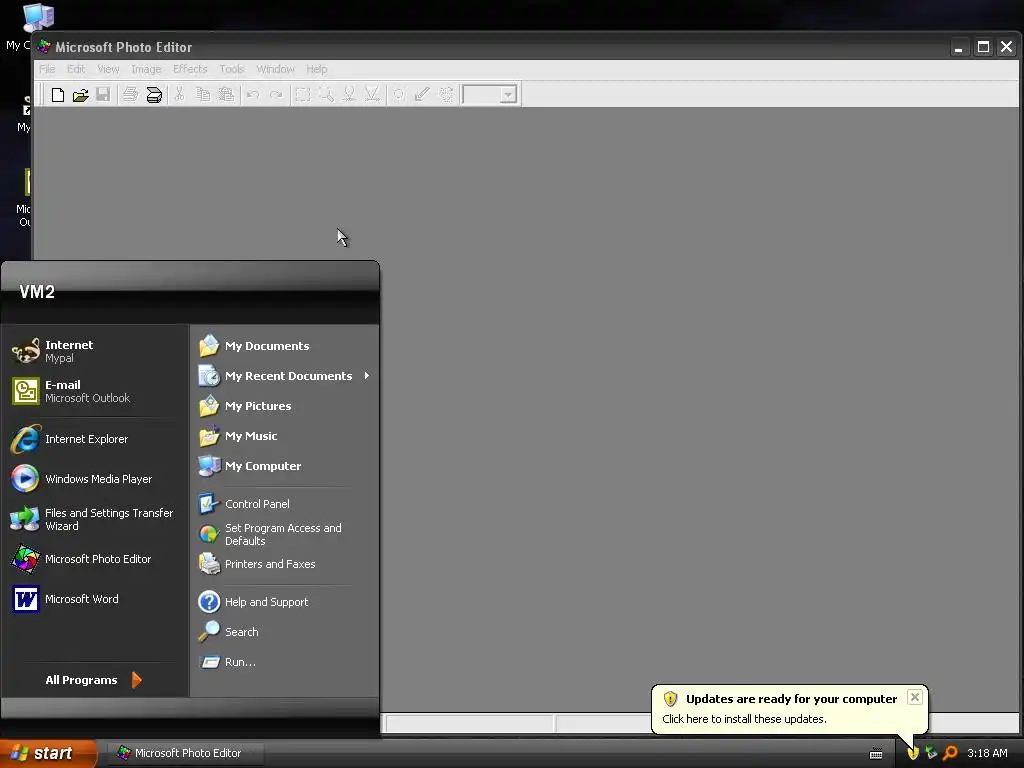Maximize the Microsoft Photo Editor window

coord(983,47)
